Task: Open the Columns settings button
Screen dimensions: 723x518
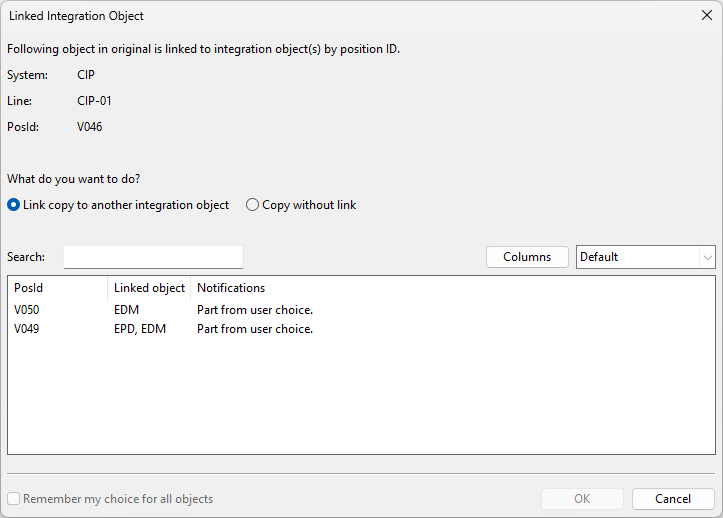Action: 527,257
